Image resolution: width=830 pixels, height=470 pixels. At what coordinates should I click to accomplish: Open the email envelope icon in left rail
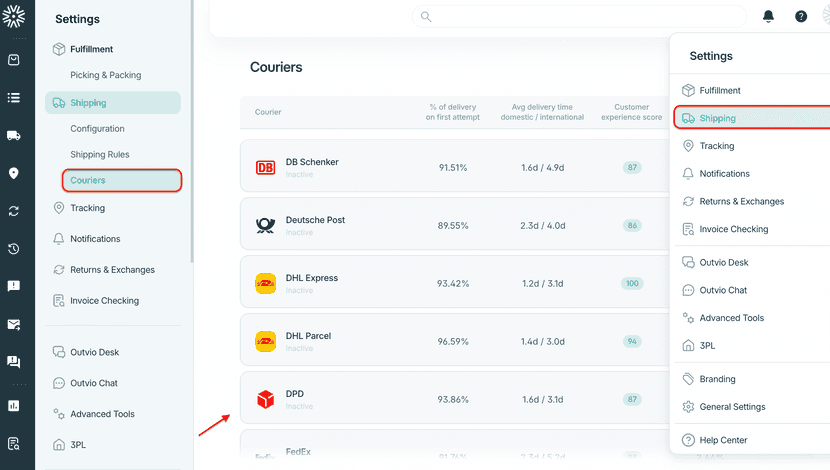[14, 324]
